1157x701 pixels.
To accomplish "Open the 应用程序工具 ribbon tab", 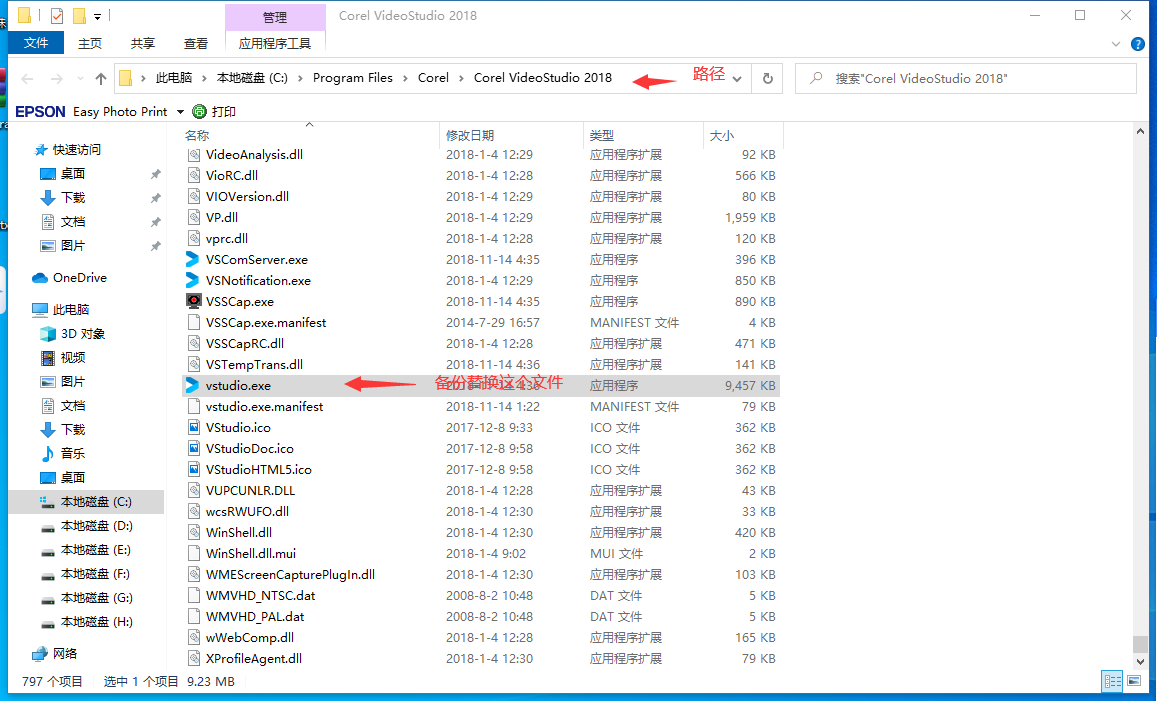I will [274, 44].
